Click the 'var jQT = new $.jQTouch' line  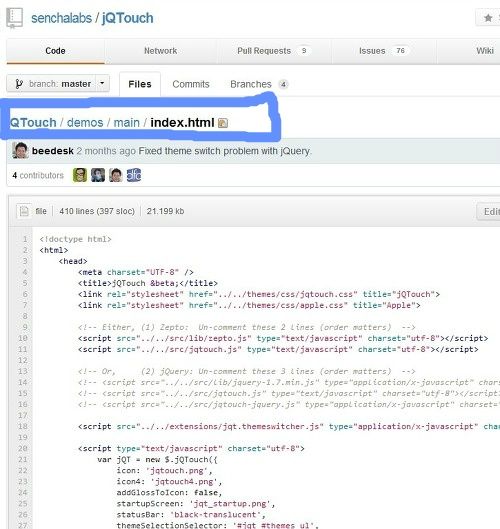pos(157,460)
